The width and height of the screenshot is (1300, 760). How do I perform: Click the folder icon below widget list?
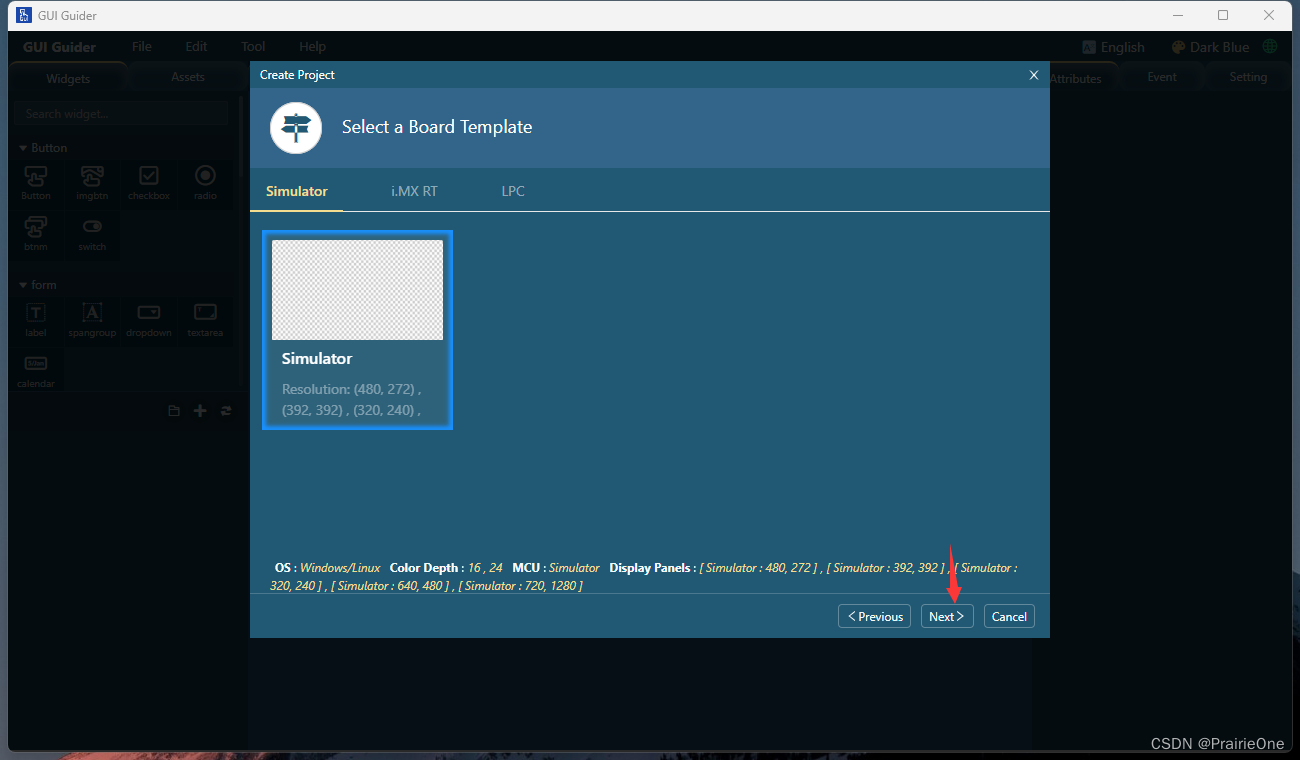[x=174, y=411]
